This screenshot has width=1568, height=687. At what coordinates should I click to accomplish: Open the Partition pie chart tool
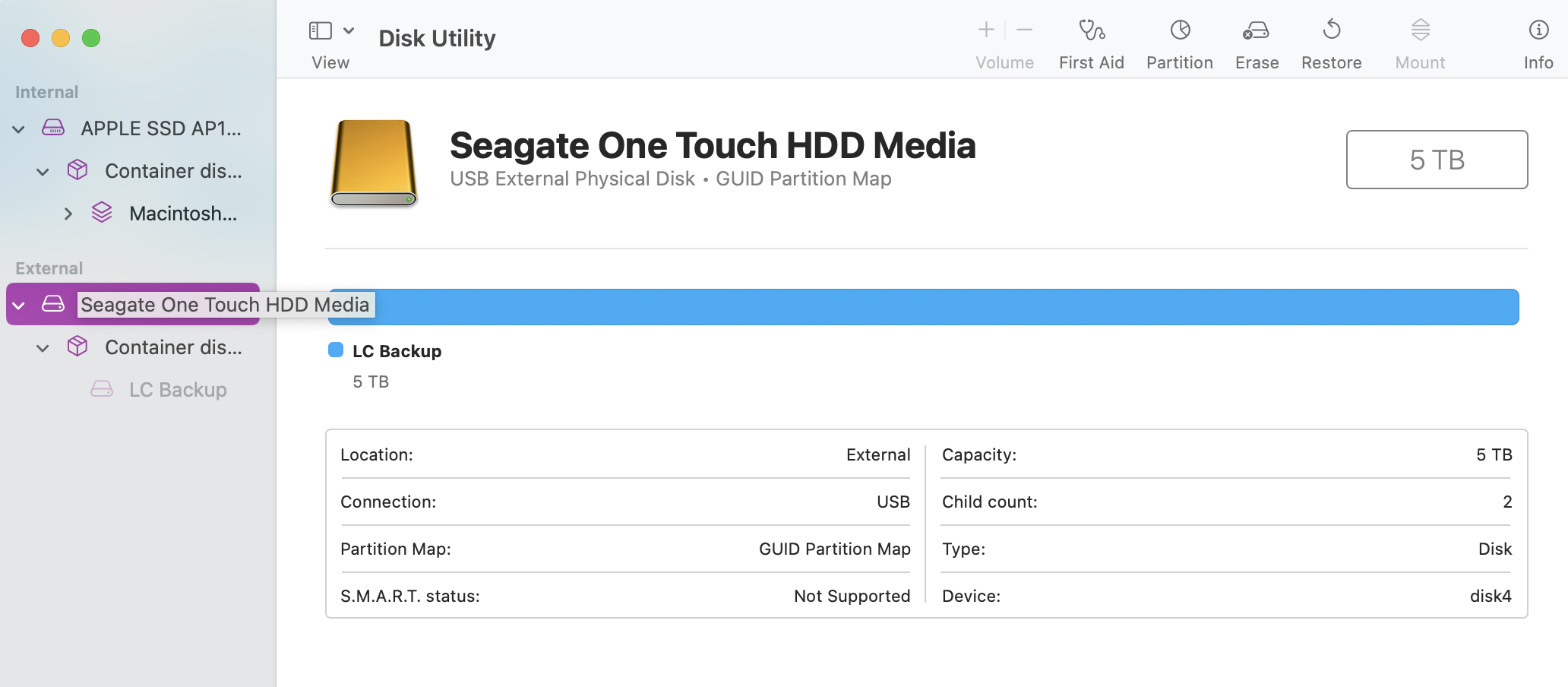(x=1180, y=30)
